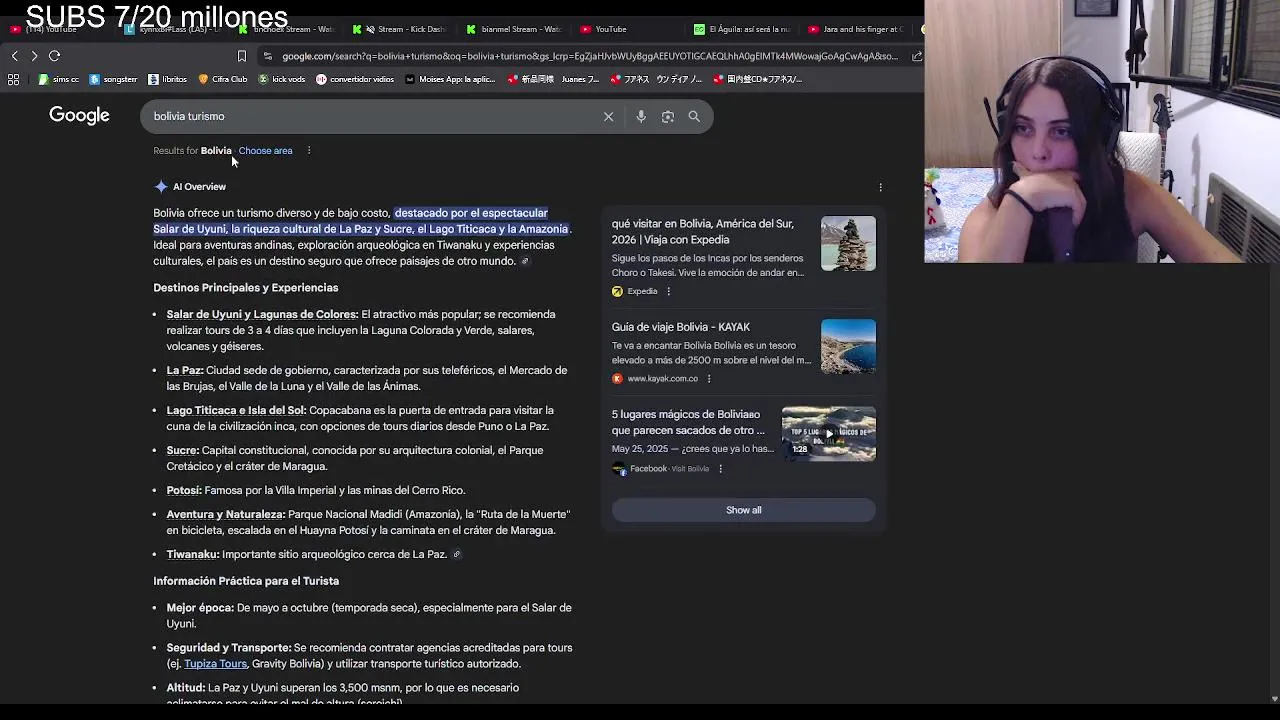Viewport: 1280px width, 720px height.
Task: Bookmark this page using the bookmark icon
Action: pos(241,56)
